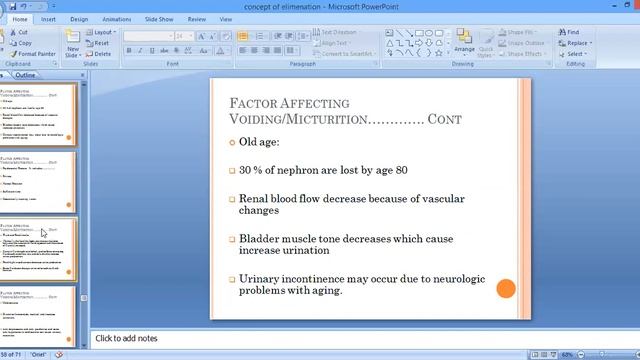Open the Arrange menu
The image size is (640, 360).
pyautogui.click(x=464, y=42)
